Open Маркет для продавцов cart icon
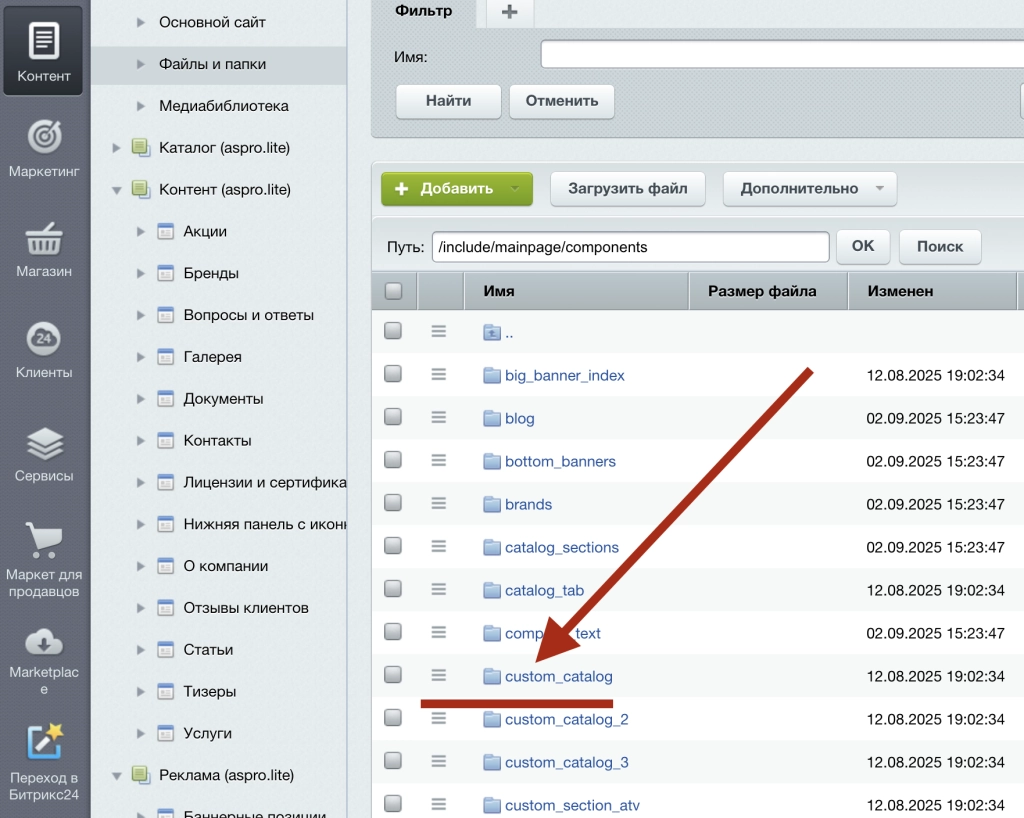 point(44,541)
